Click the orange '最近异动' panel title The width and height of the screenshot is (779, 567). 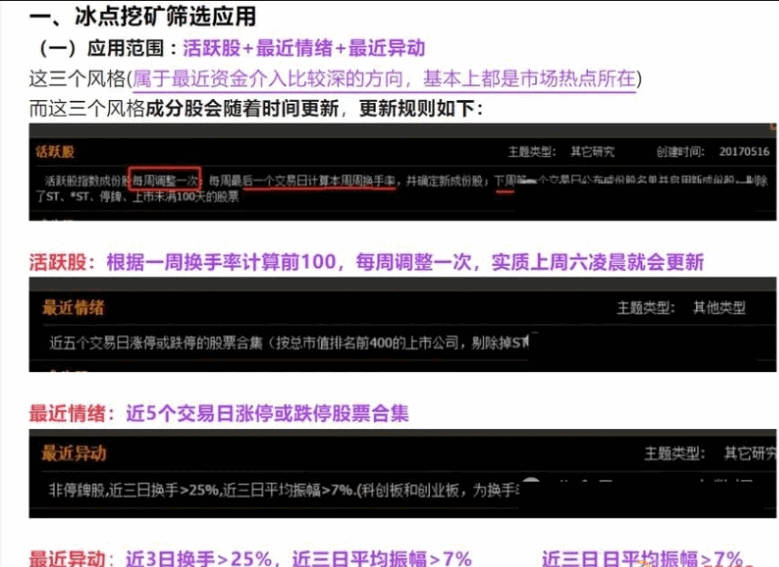74,453
